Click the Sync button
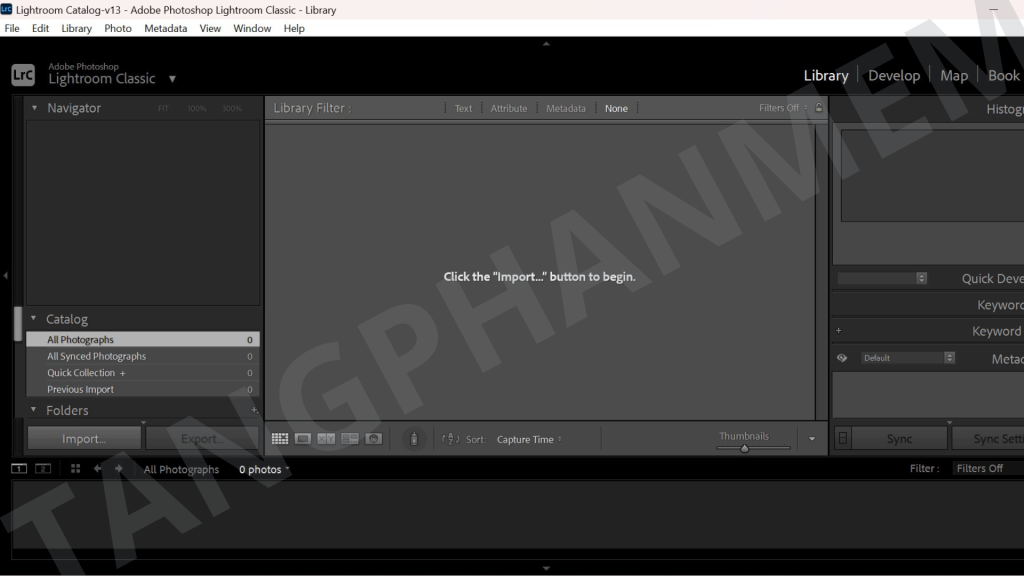Screen dimensions: 1024x576 coord(899,439)
